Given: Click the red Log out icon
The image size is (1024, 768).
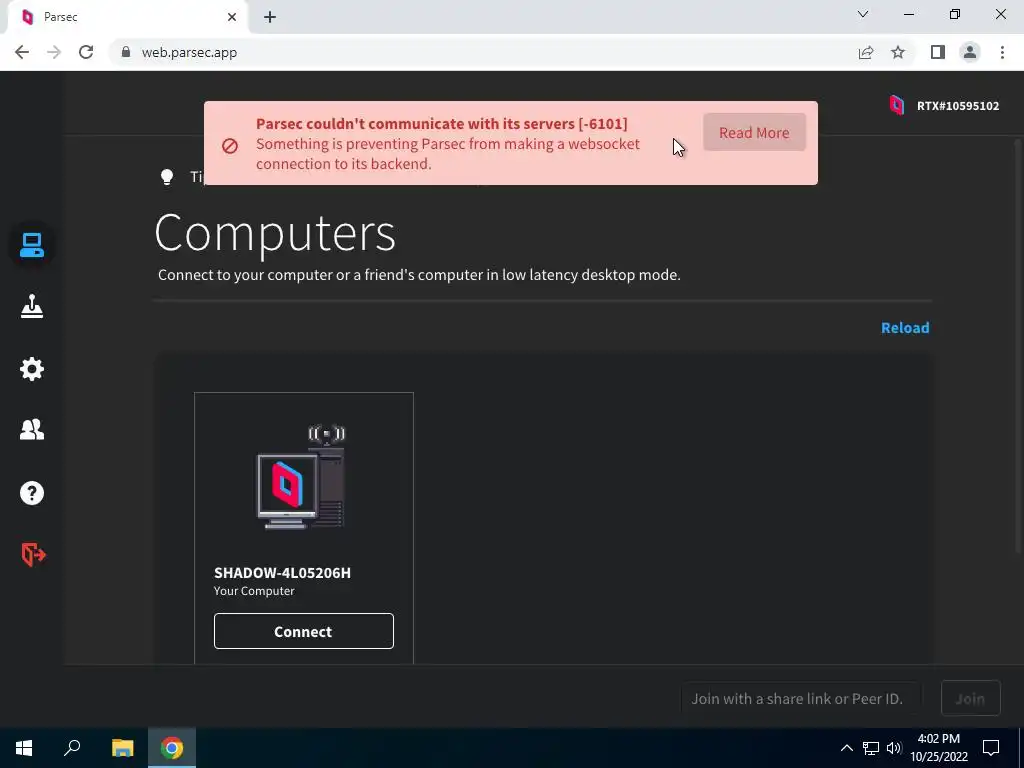Looking at the screenshot, I should pos(33,554).
